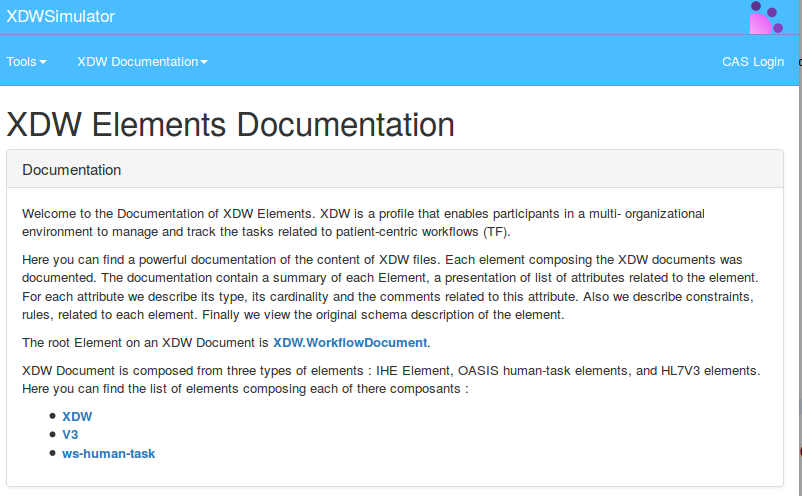Expand the caret next to XDW Documentation
This screenshot has width=802, height=496.
204,63
